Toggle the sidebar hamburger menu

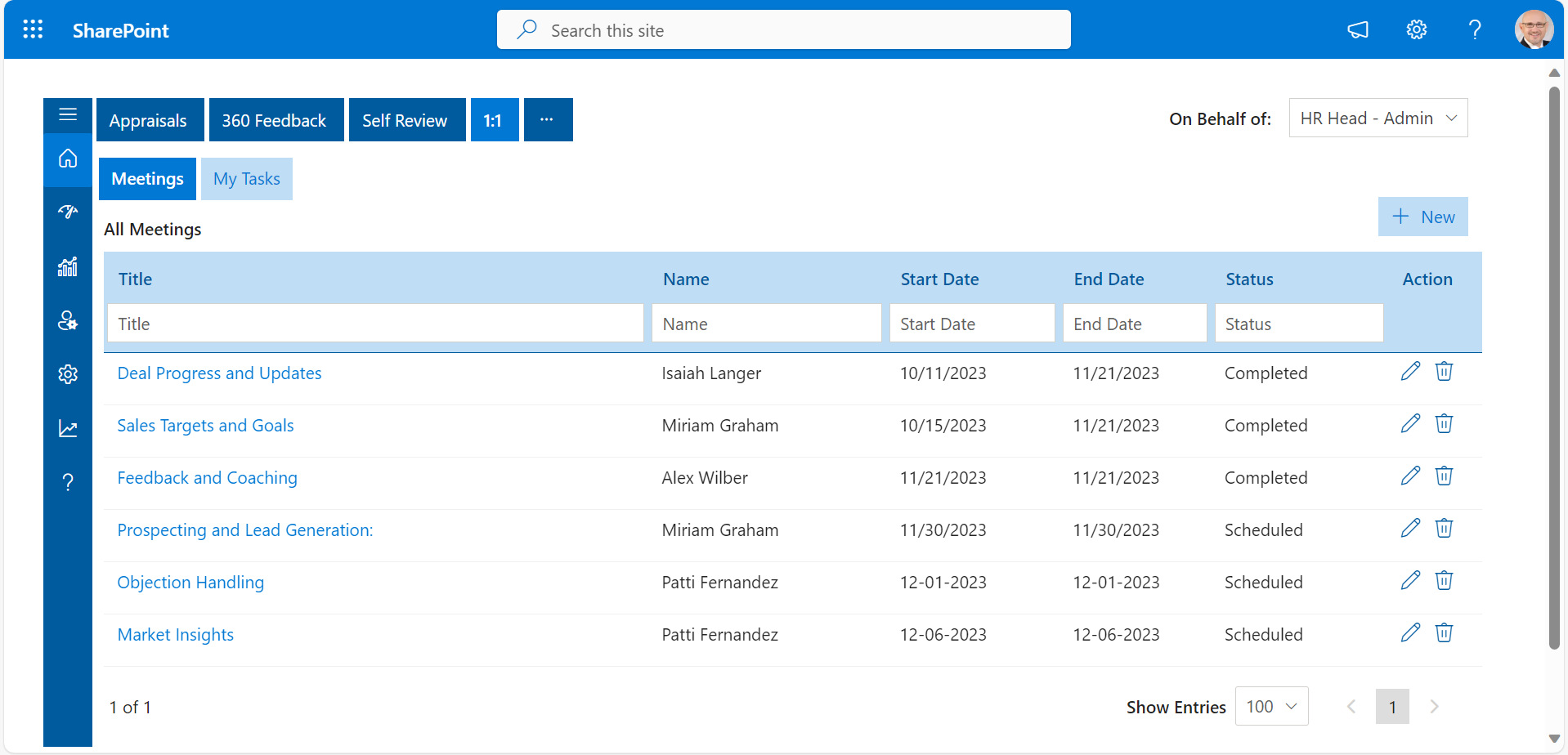68,114
